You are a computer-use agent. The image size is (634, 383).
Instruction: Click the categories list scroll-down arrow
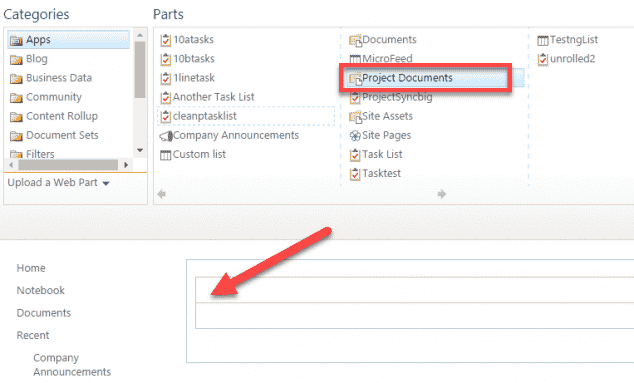click(140, 150)
